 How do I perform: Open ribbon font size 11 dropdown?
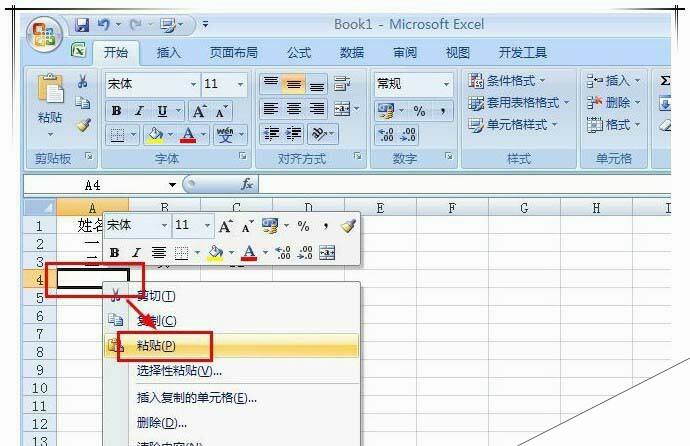pyautogui.click(x=240, y=84)
